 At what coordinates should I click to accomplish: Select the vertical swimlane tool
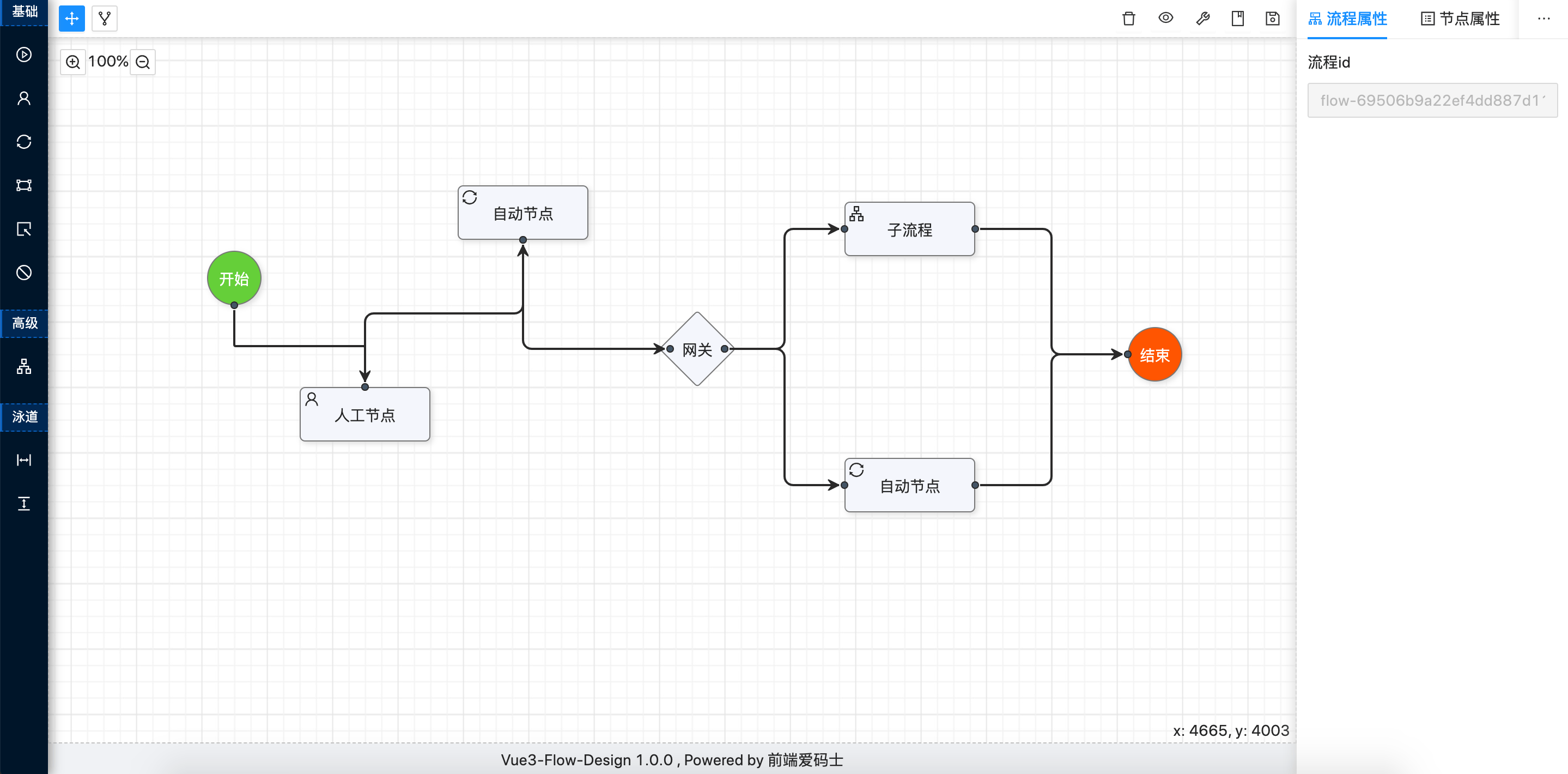25,504
